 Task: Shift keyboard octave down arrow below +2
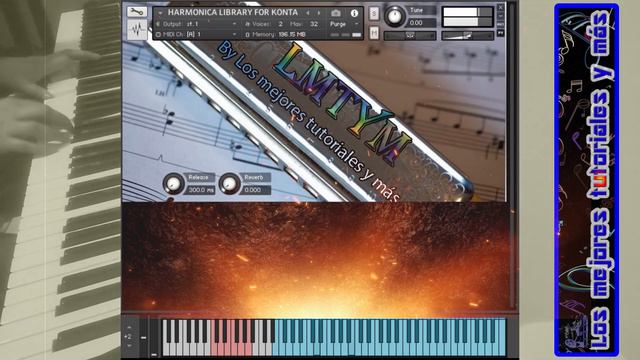pos(129,345)
